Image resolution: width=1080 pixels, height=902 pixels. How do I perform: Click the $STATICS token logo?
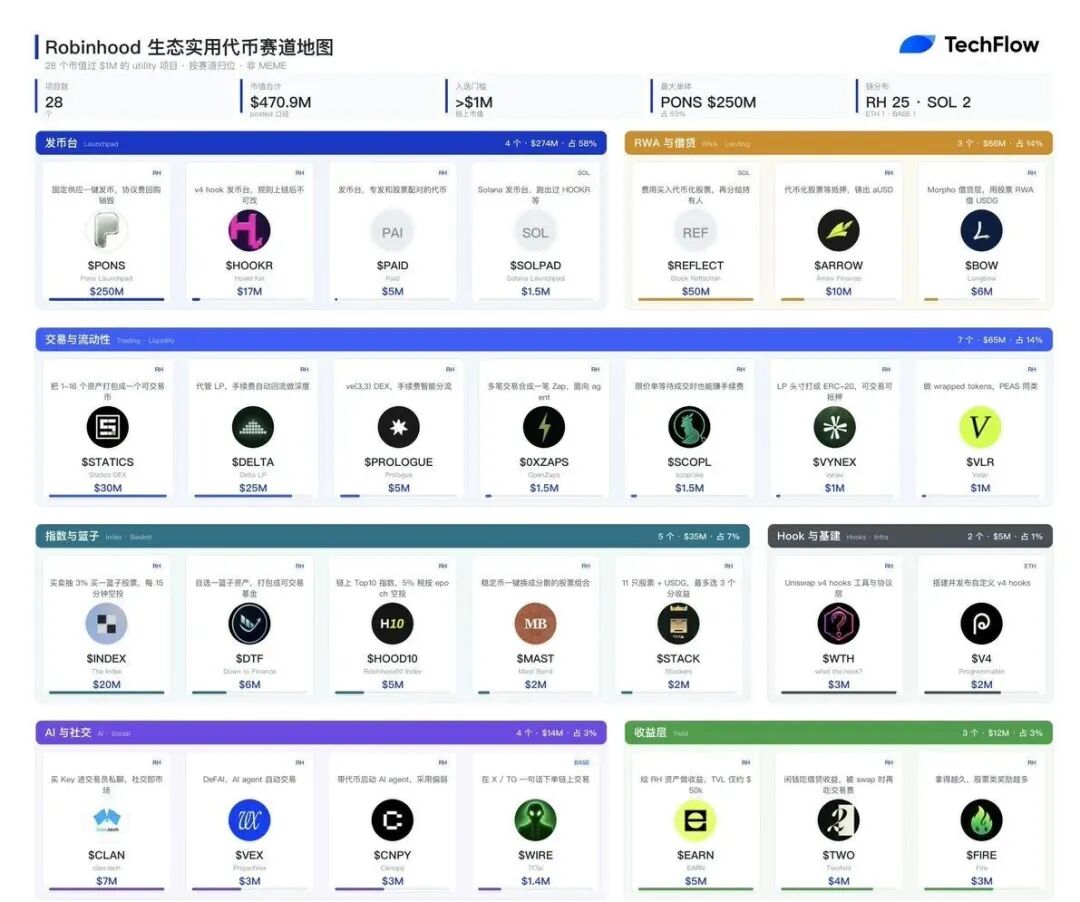(107, 427)
